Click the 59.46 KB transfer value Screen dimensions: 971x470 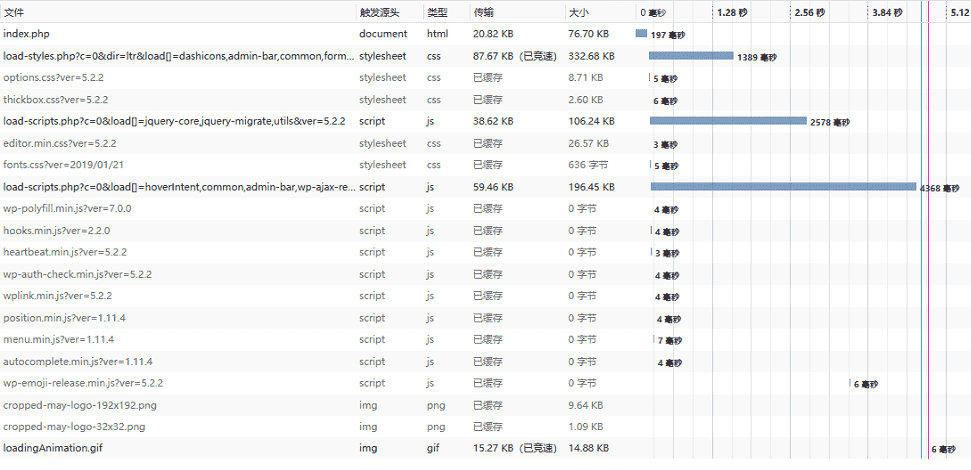pyautogui.click(x=493, y=186)
